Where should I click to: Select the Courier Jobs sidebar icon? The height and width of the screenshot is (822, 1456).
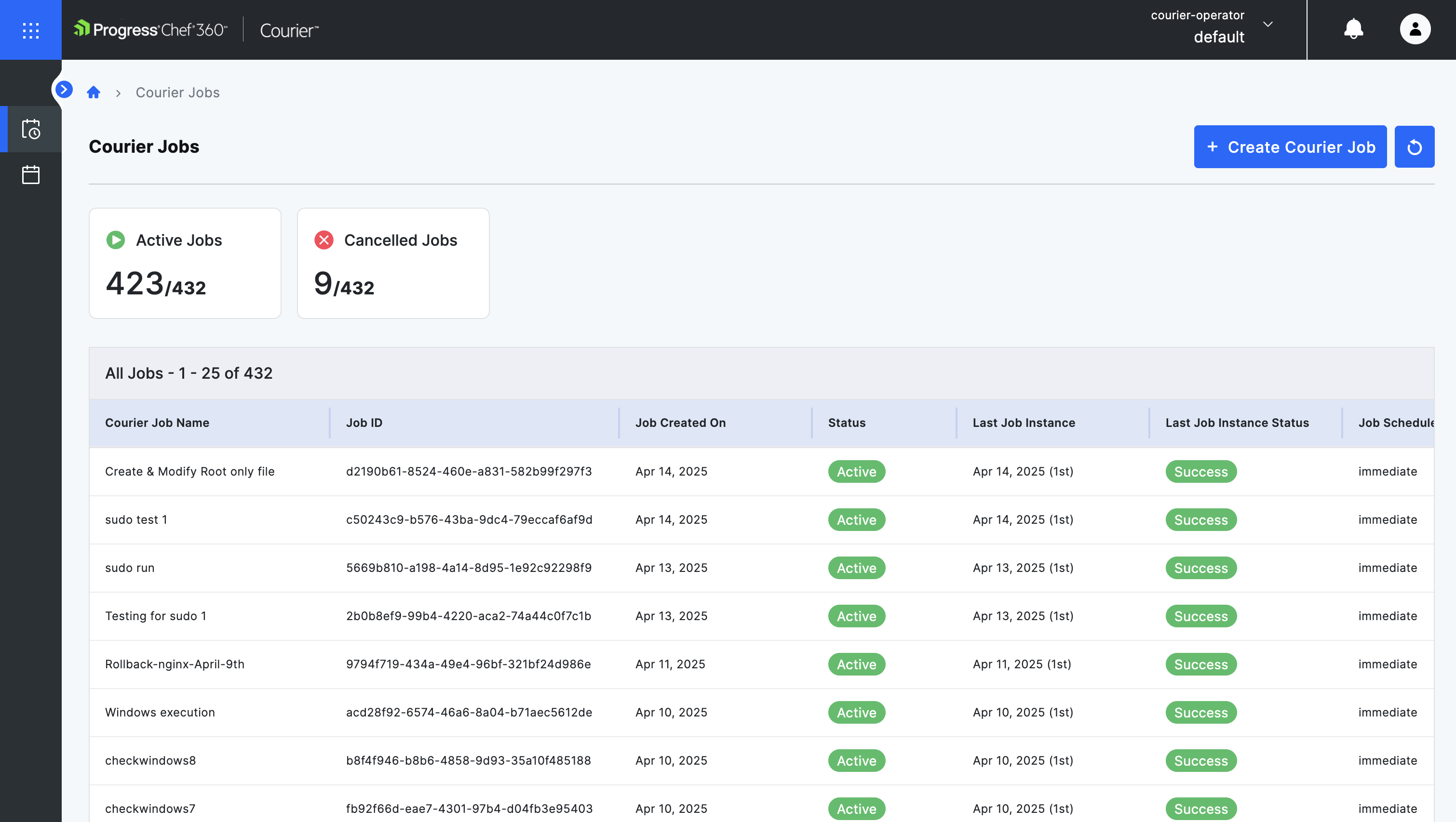30,130
